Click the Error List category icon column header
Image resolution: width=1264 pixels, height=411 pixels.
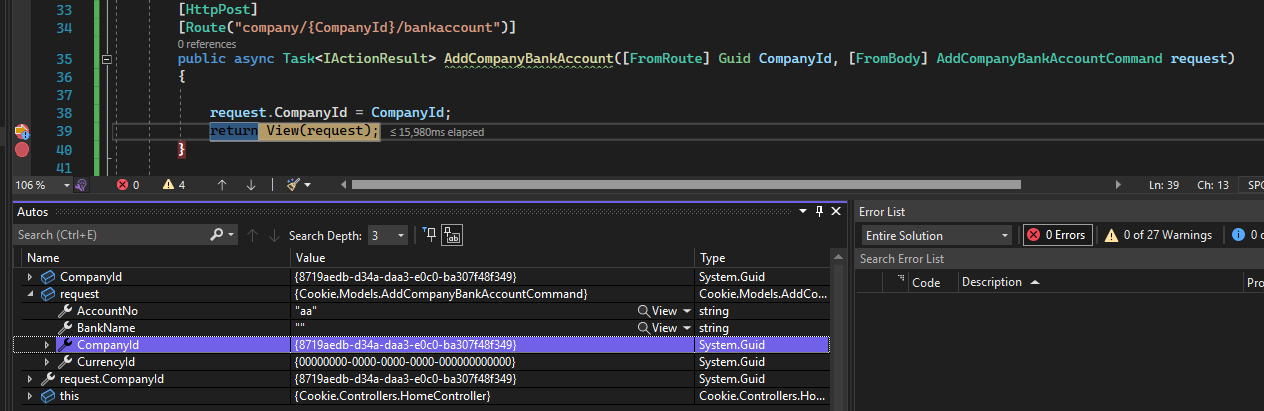894,282
